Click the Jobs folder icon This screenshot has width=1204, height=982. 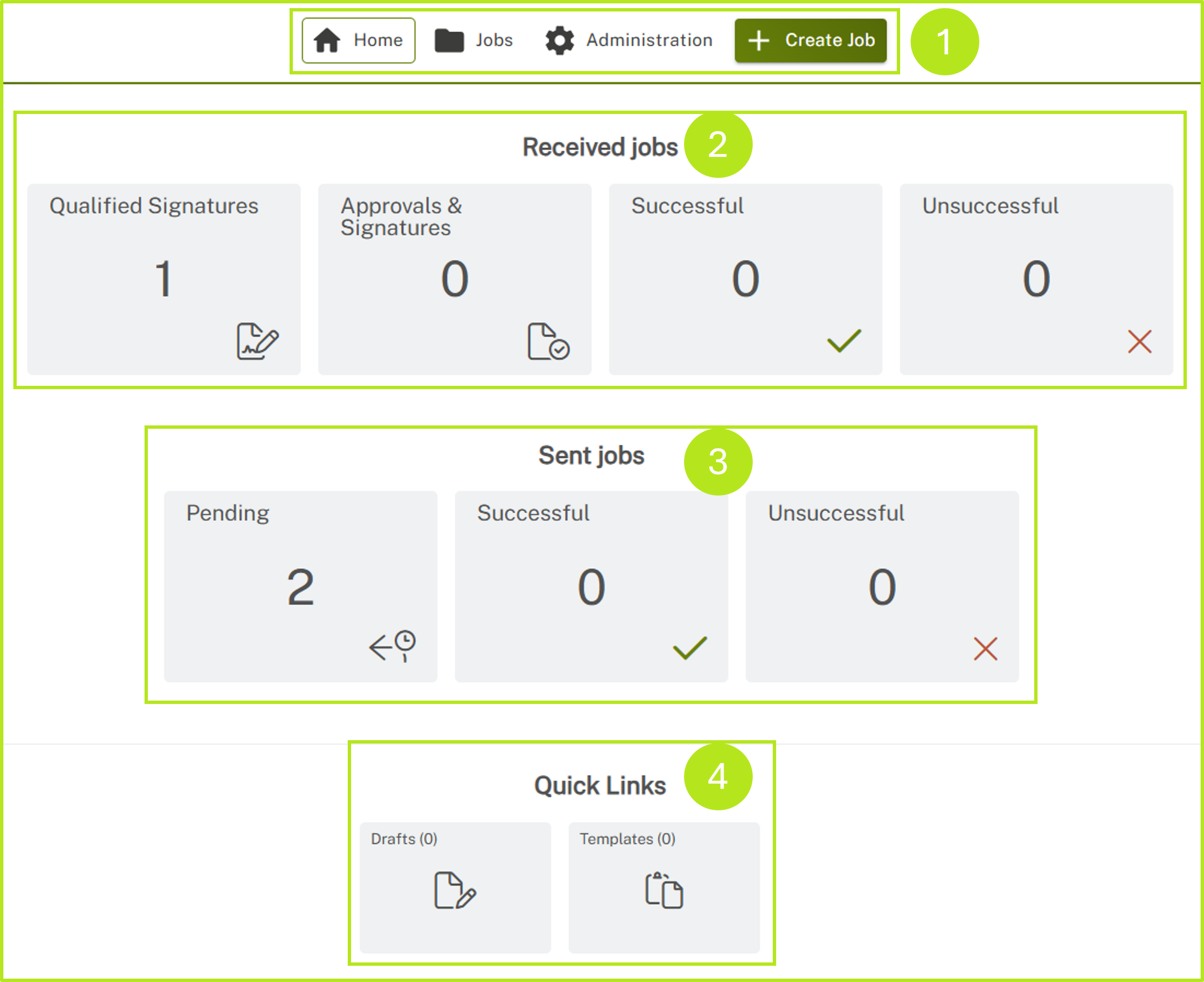pyautogui.click(x=449, y=40)
